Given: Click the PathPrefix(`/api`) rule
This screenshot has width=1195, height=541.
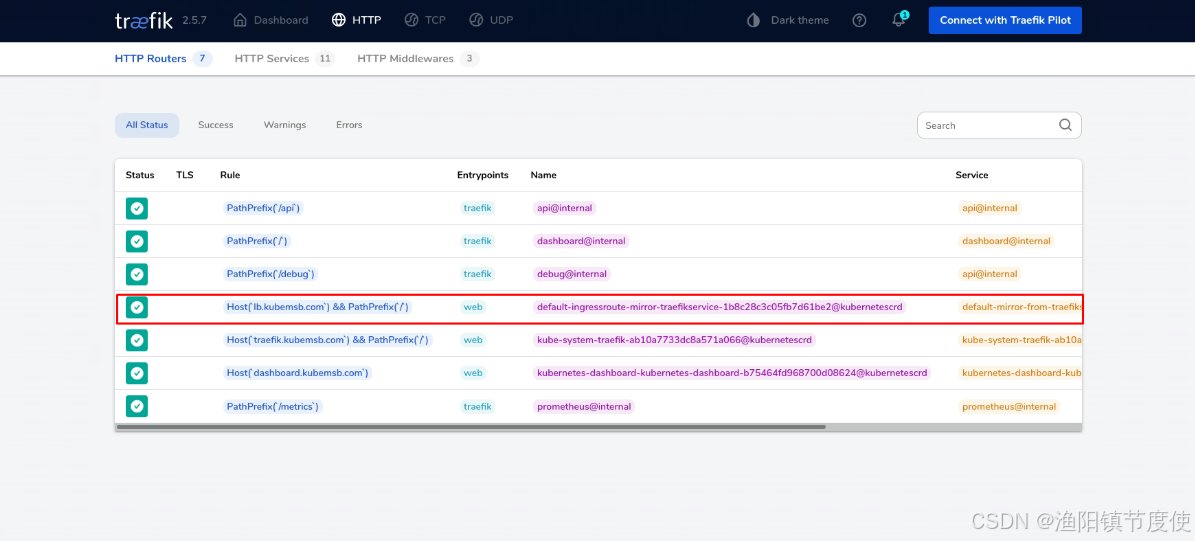Looking at the screenshot, I should (x=263, y=208).
